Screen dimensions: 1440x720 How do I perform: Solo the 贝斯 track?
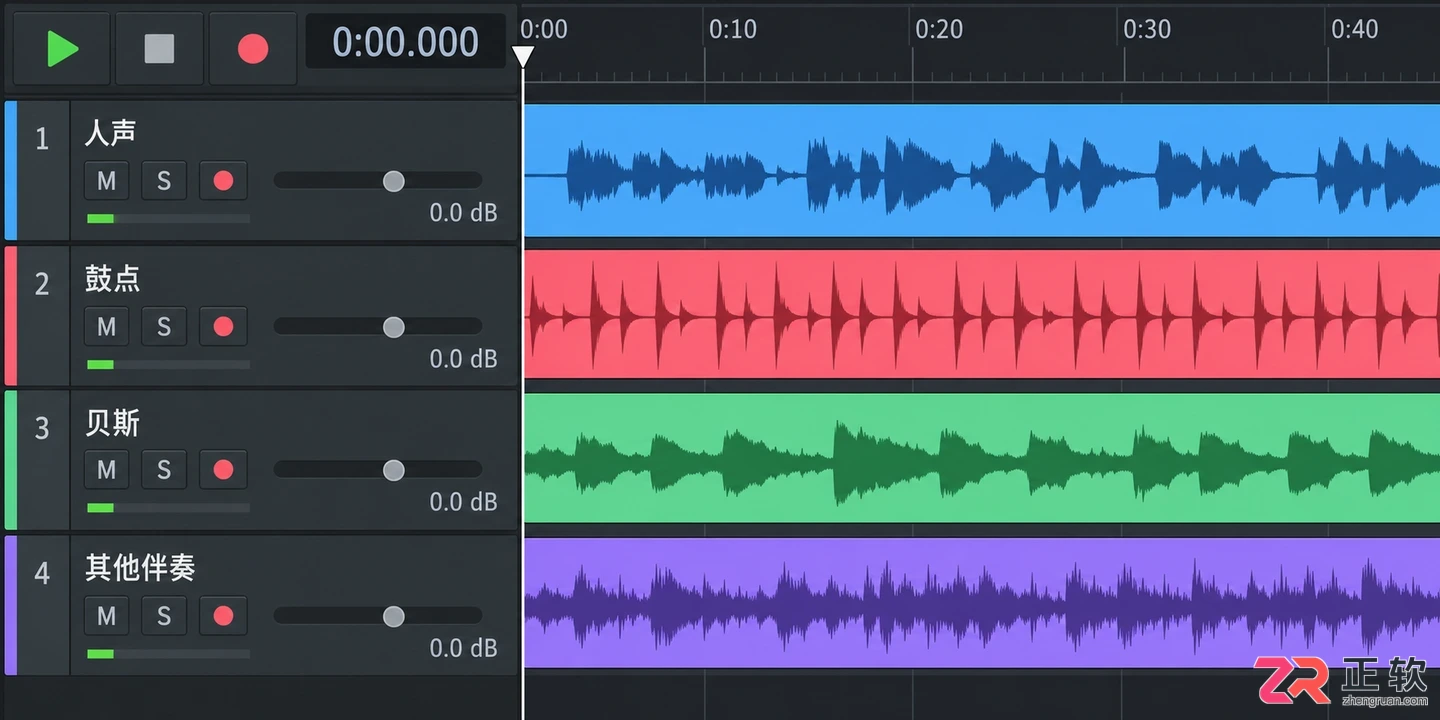click(x=164, y=469)
